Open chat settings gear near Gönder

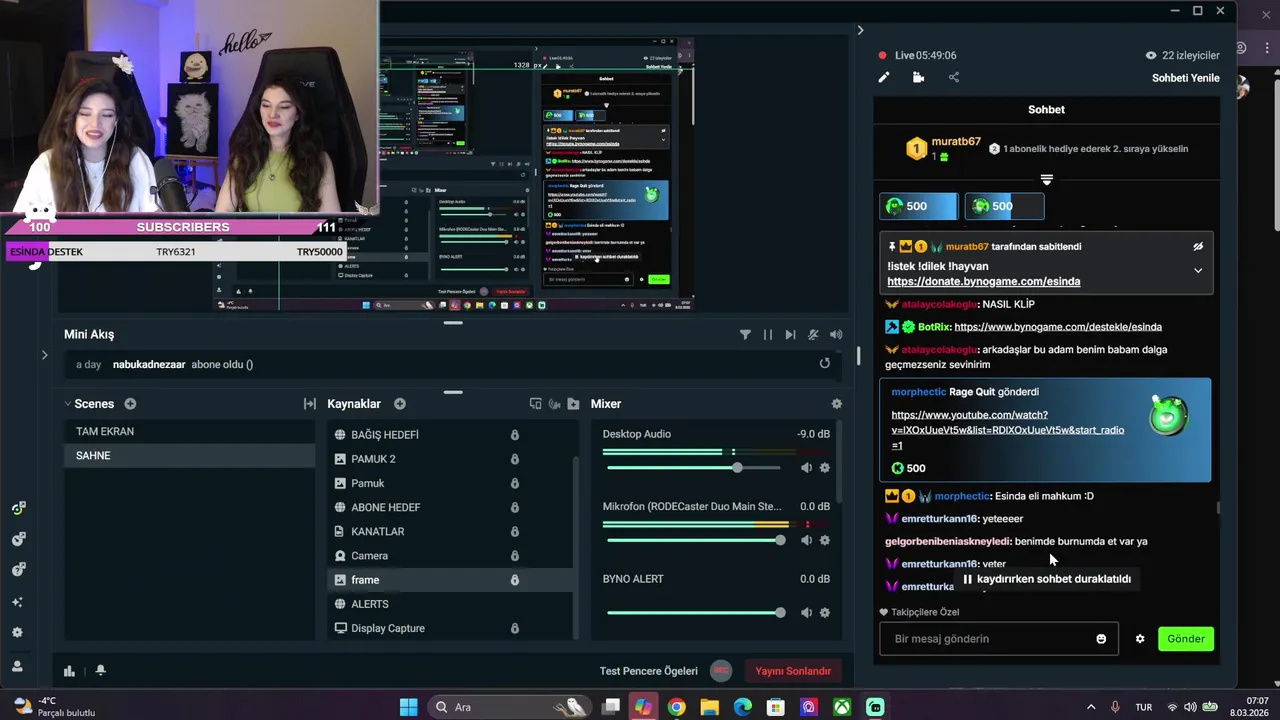[1140, 639]
